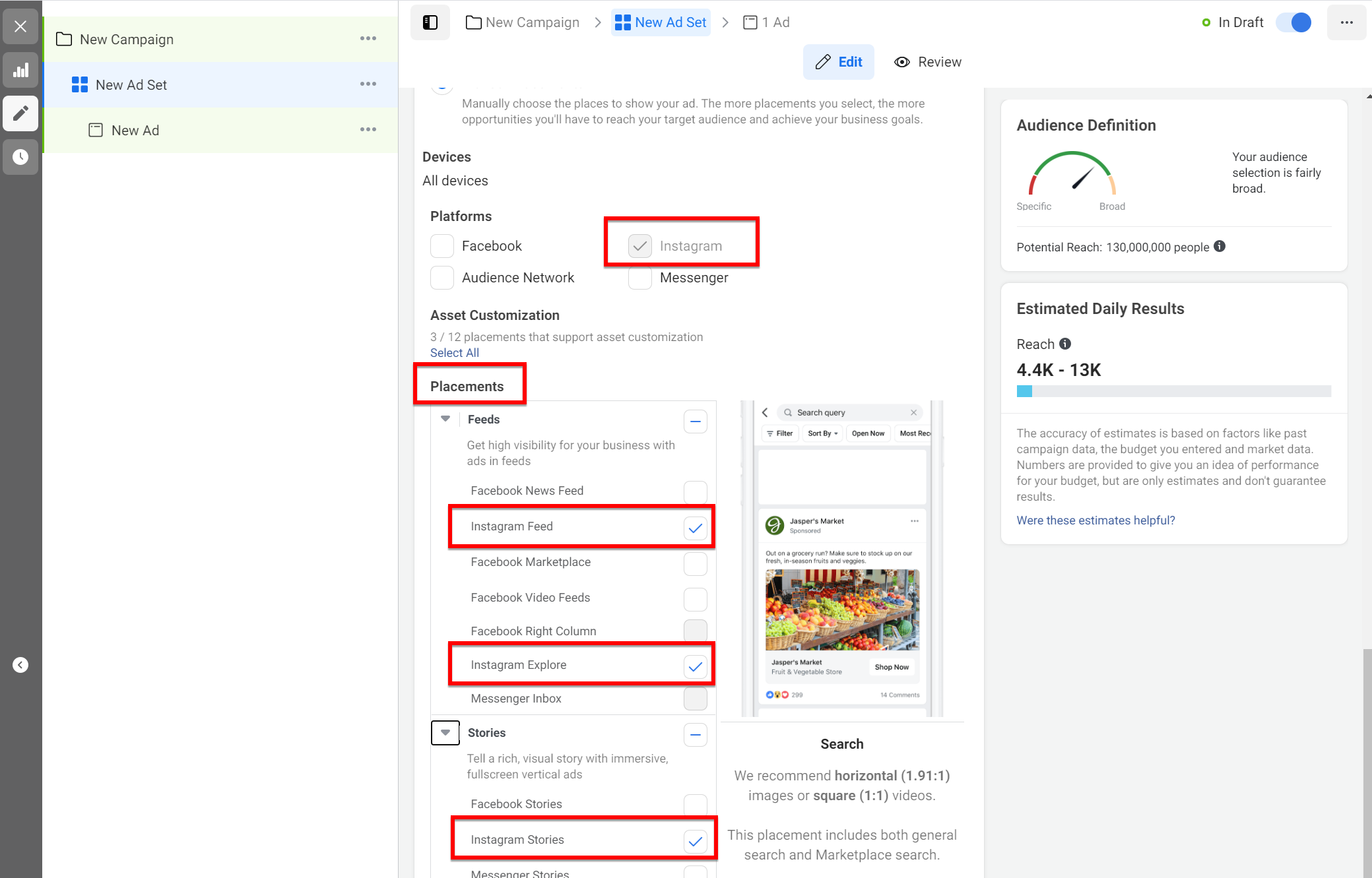Click the Select All placements link
Viewport: 1372px width, 878px height.
(453, 352)
